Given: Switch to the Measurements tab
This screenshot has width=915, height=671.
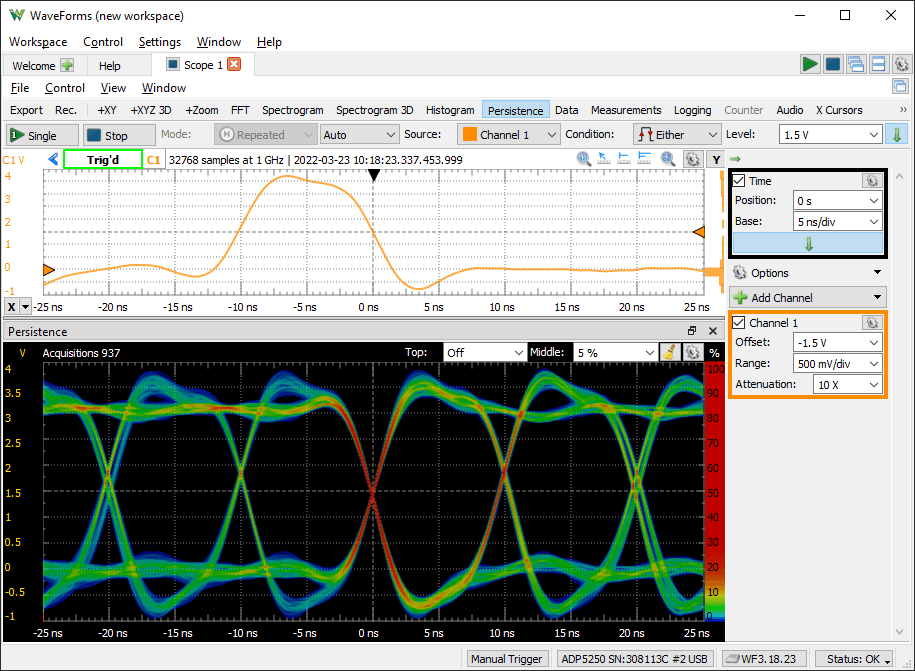Looking at the screenshot, I should [626, 110].
